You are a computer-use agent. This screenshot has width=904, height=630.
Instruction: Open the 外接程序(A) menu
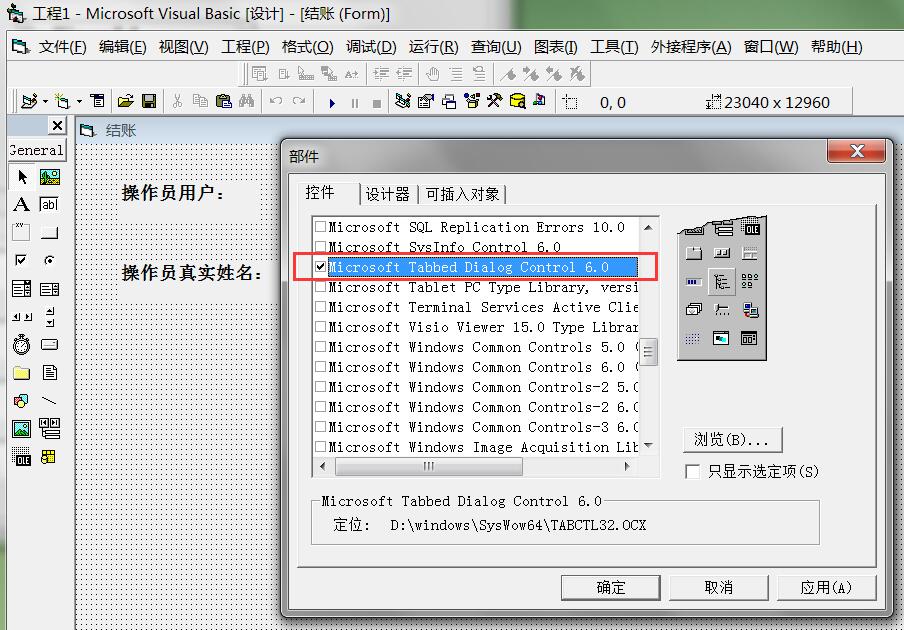(x=691, y=47)
